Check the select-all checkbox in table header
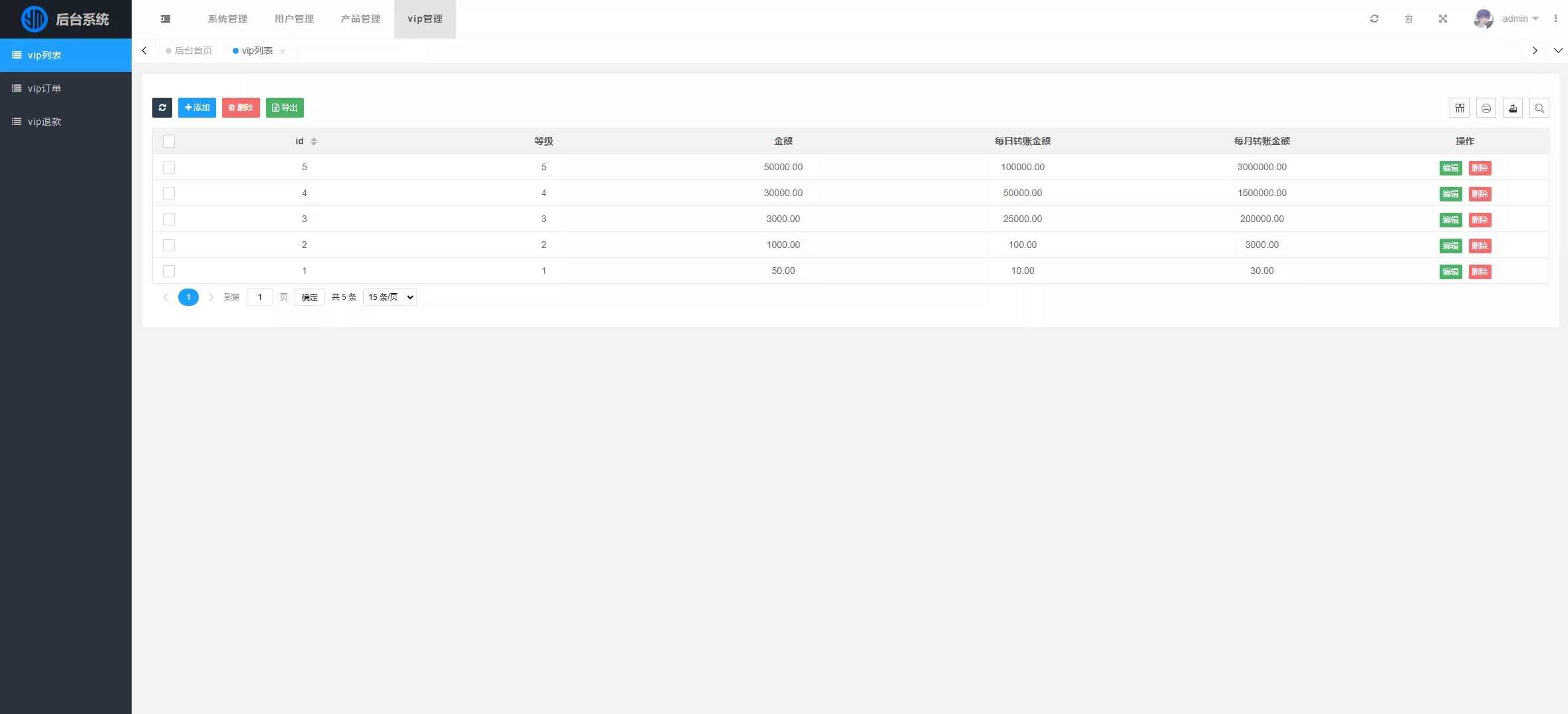Viewport: 1568px width, 714px height. tap(169, 142)
